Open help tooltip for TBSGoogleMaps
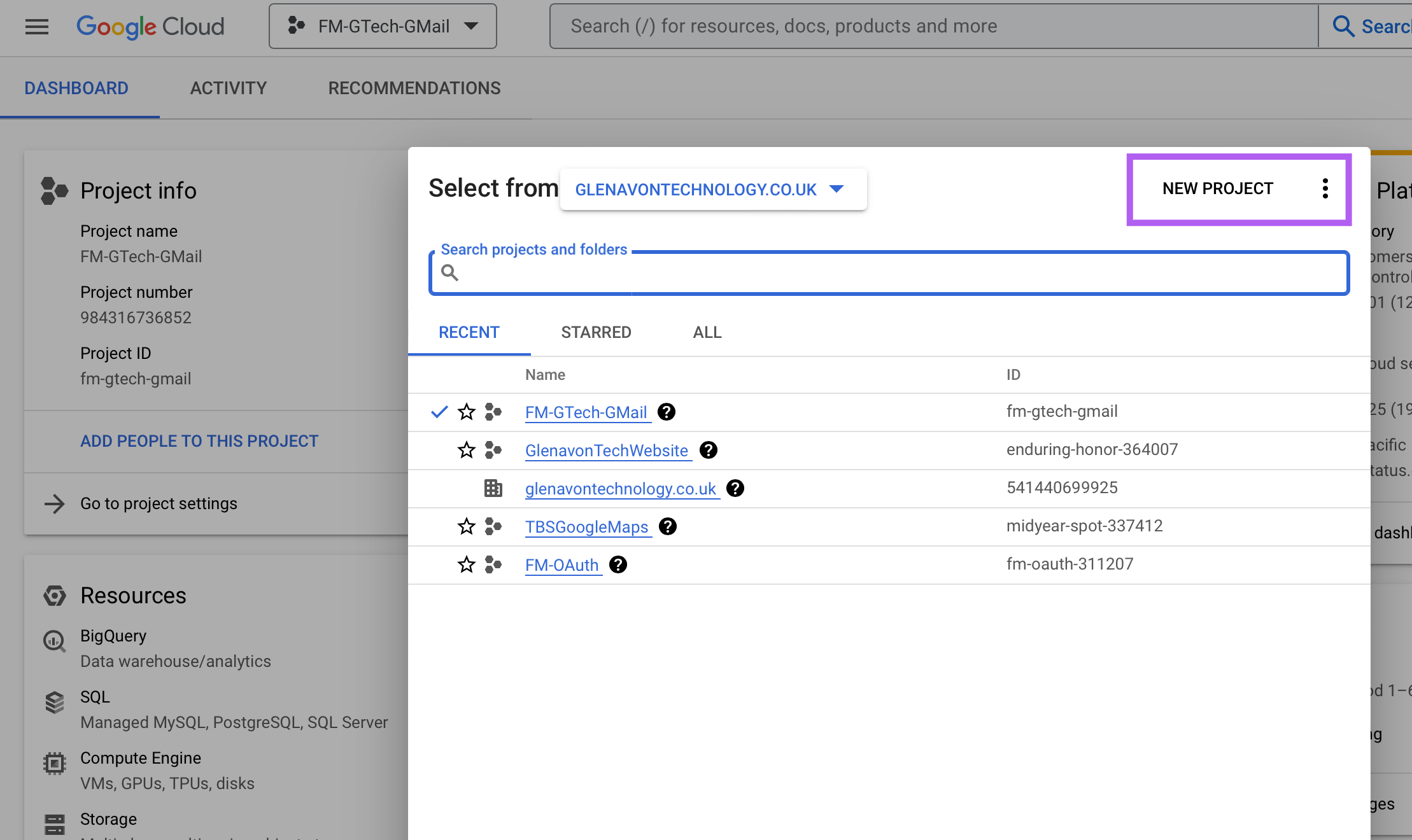1412x840 pixels. [x=668, y=526]
